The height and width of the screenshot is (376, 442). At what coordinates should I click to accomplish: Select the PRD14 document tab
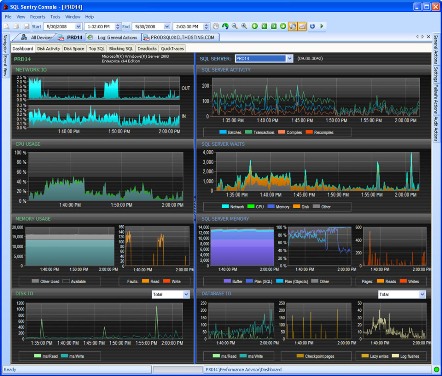click(71, 37)
